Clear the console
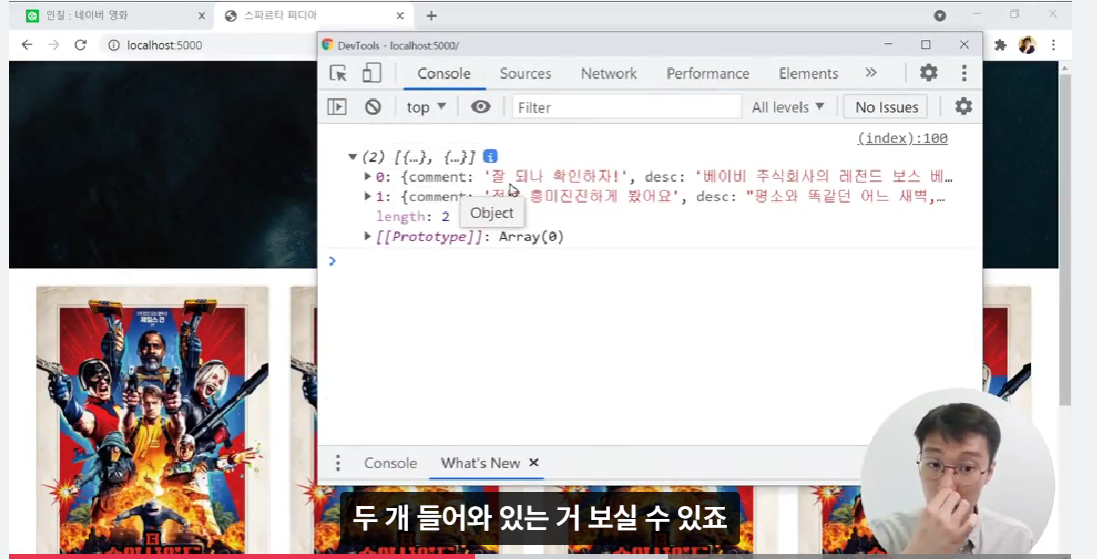The height and width of the screenshot is (559, 1097). (x=373, y=107)
